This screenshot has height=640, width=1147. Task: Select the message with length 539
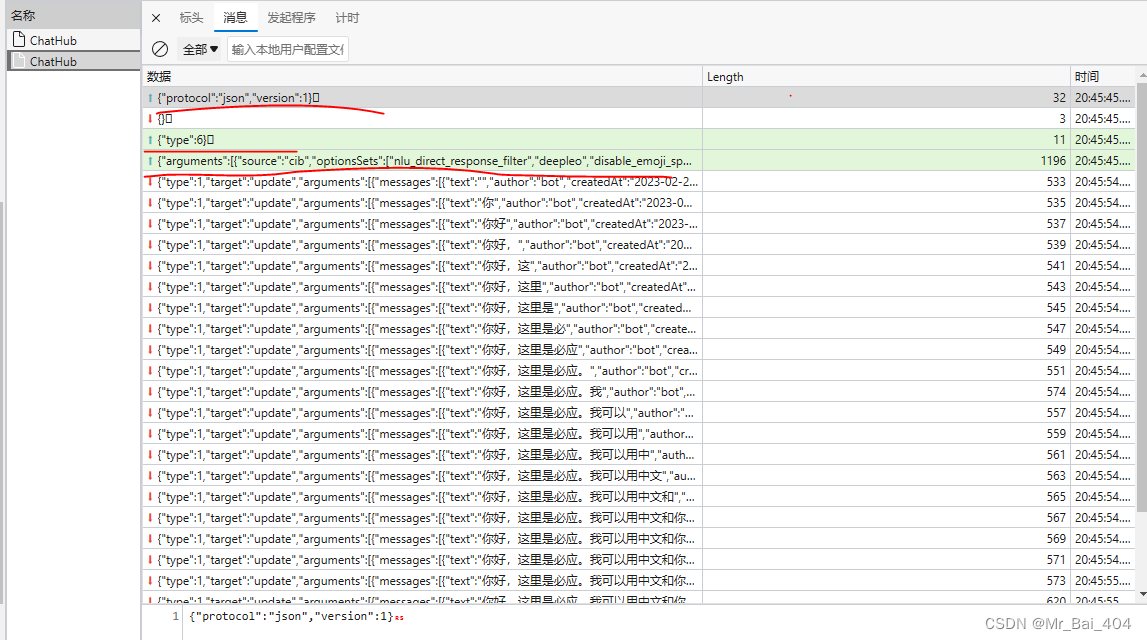pyautogui.click(x=639, y=244)
